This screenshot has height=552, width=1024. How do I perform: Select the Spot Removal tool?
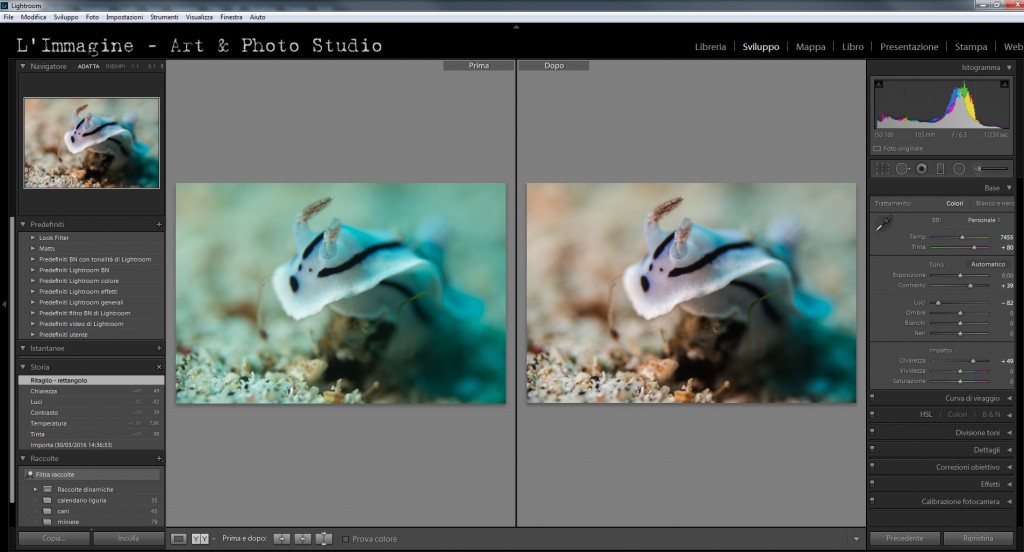[902, 169]
